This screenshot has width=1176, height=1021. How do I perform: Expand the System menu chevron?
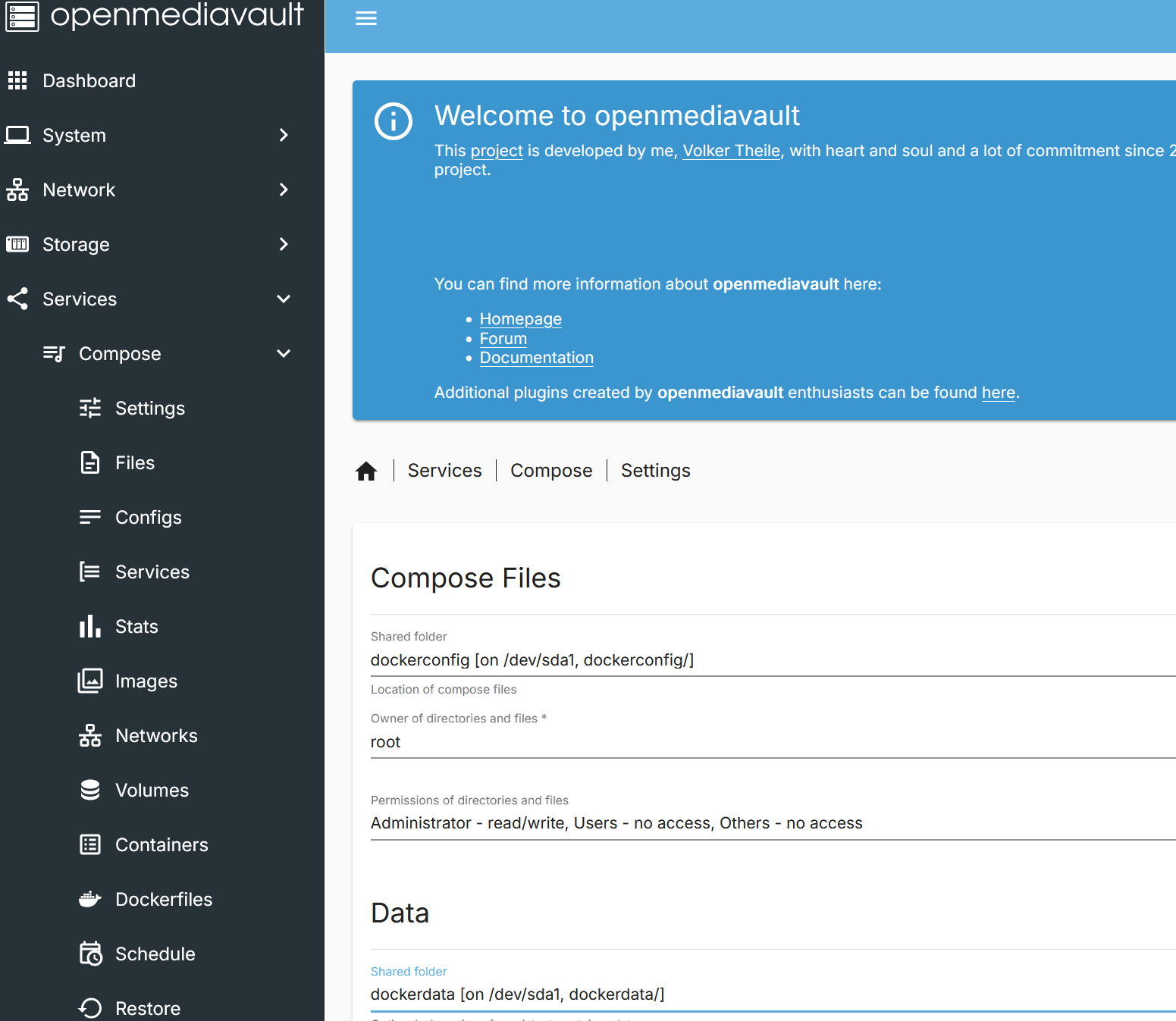(284, 135)
